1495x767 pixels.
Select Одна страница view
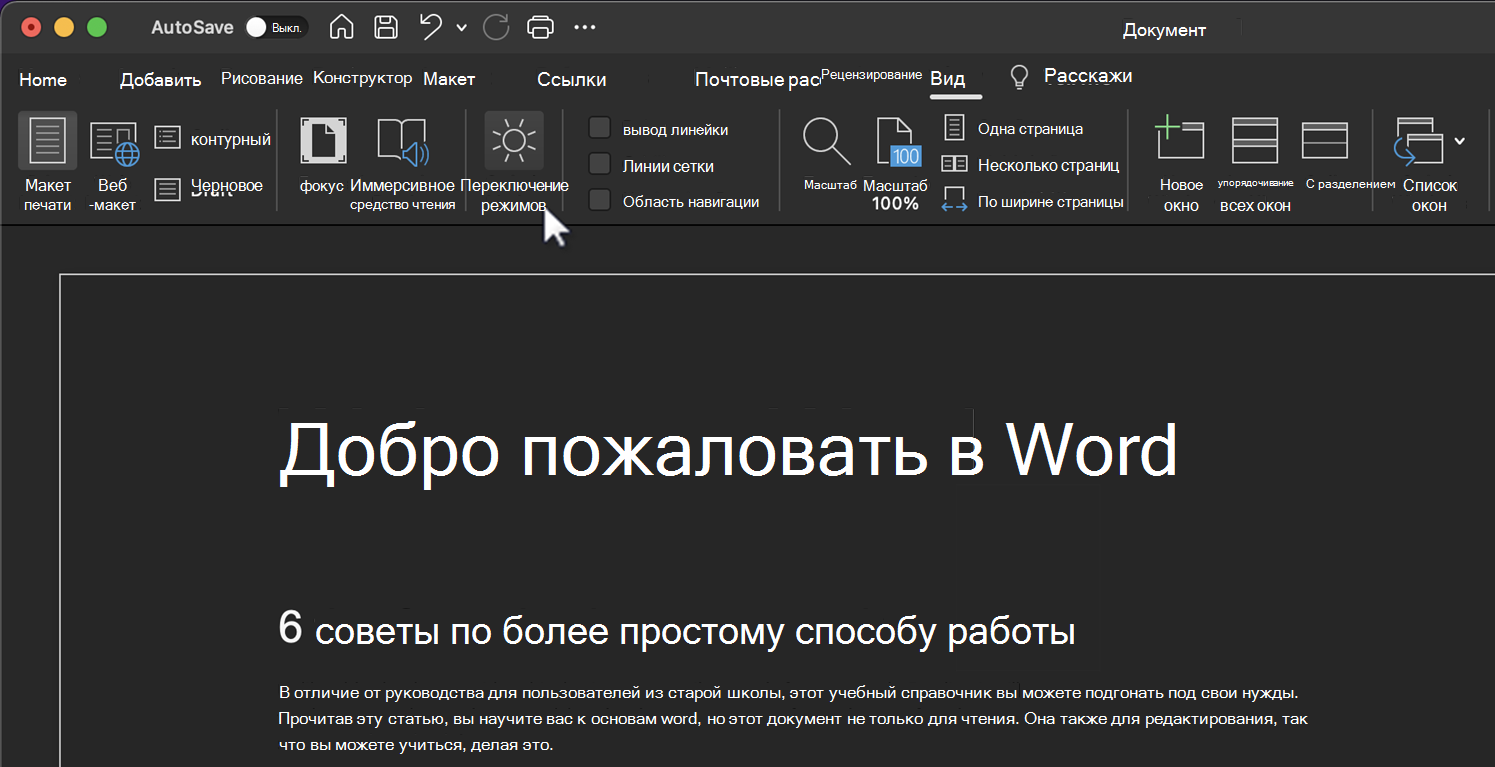point(1014,129)
